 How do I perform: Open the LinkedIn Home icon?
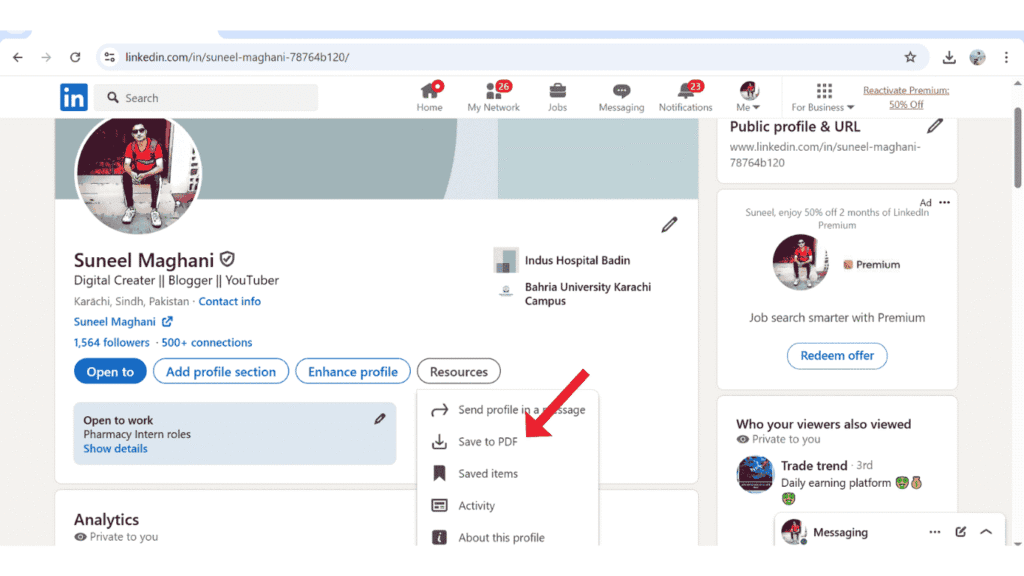click(430, 92)
